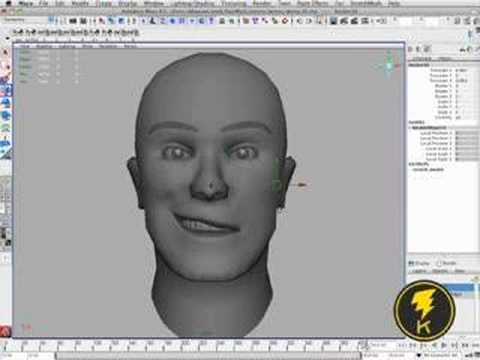Open the viewport panel's Lighting menu
This screenshot has height=360, width=480.
point(67,46)
